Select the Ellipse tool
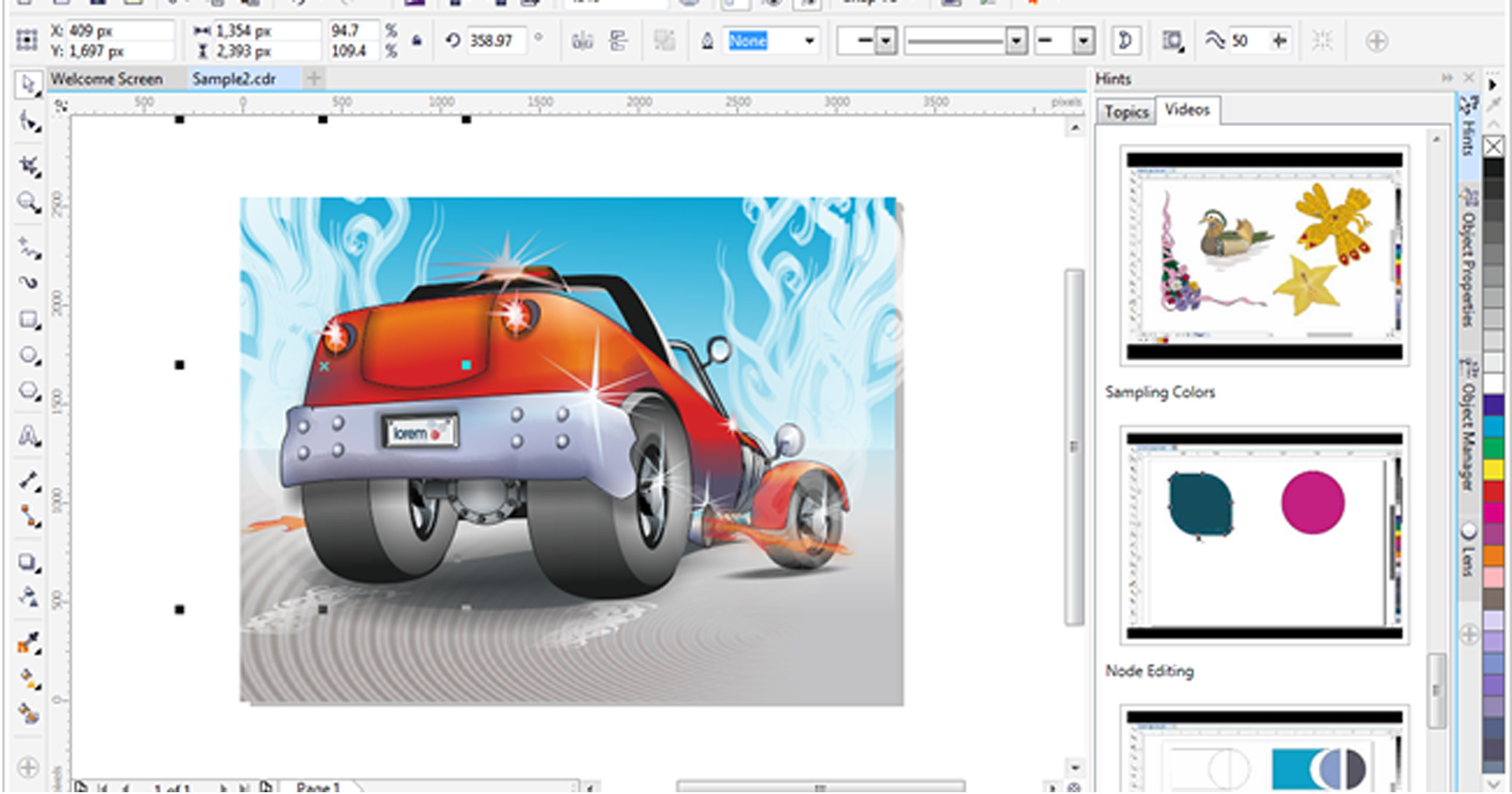This screenshot has height=794, width=1512. (x=28, y=356)
